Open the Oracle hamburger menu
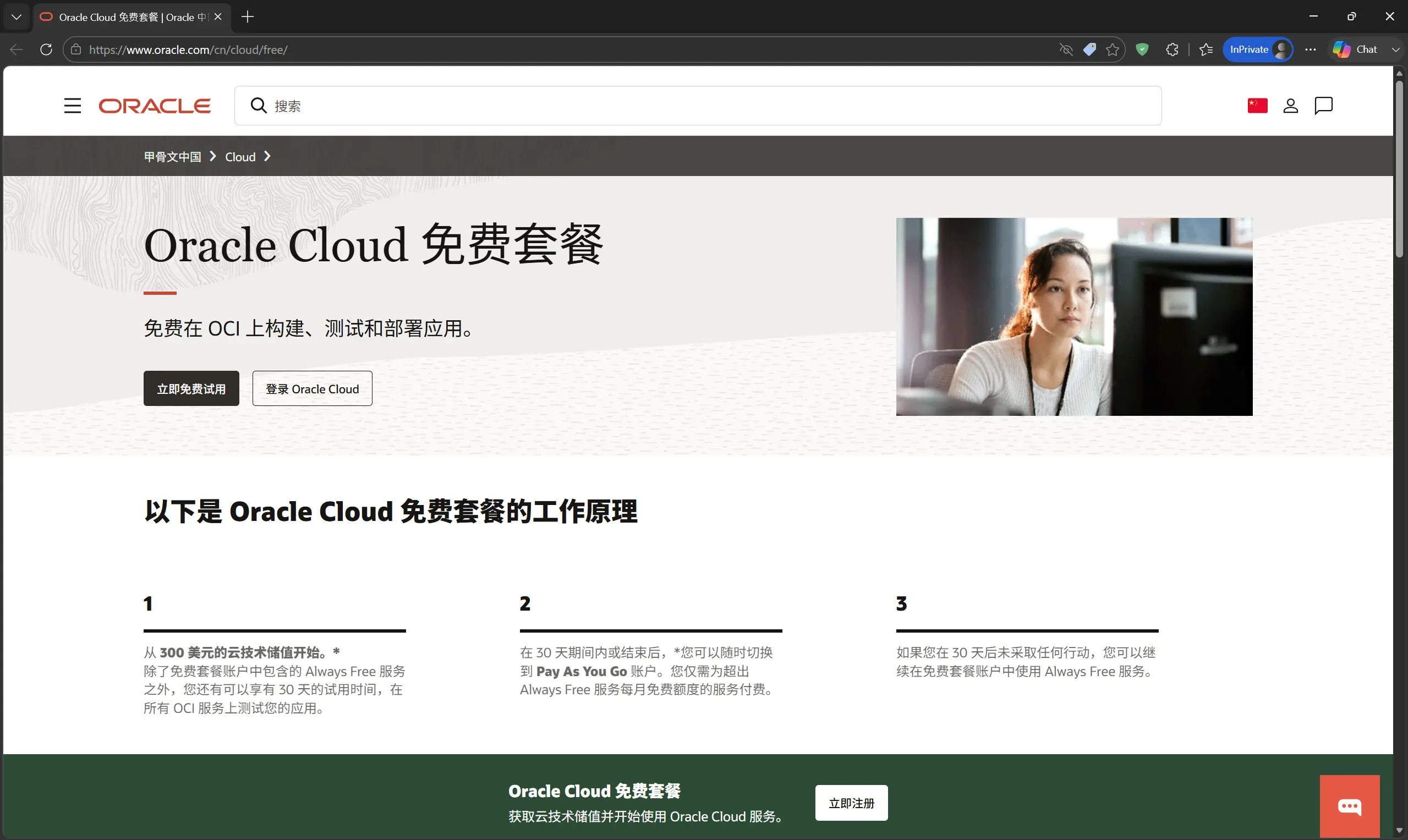 coord(73,106)
